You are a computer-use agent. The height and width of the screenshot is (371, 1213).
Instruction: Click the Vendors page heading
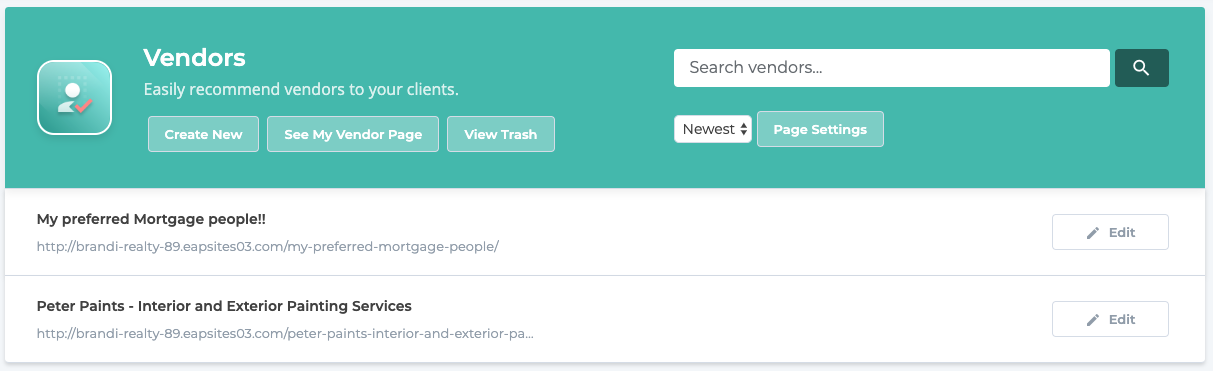(x=195, y=57)
